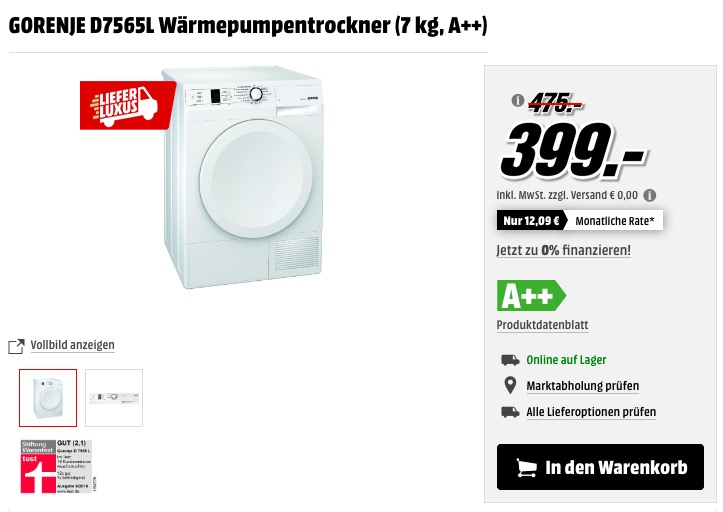
Task: Click the fullscreen arrow icon beside Vollbild anzeigen
Action: [x=16, y=346]
